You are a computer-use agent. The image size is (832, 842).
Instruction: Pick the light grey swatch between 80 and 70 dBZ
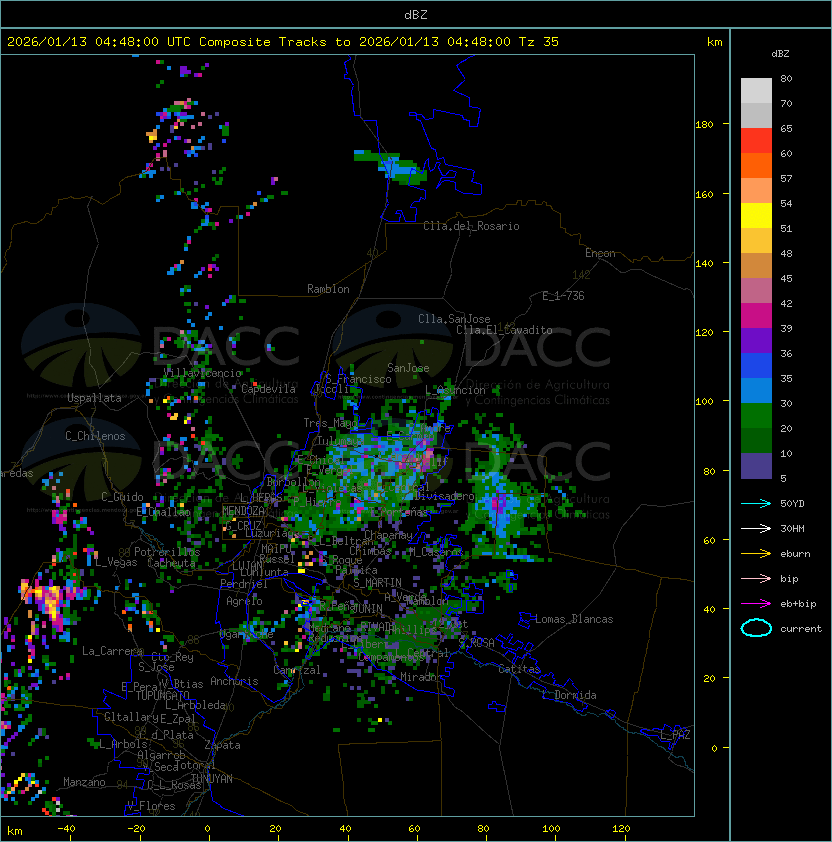(x=756, y=91)
